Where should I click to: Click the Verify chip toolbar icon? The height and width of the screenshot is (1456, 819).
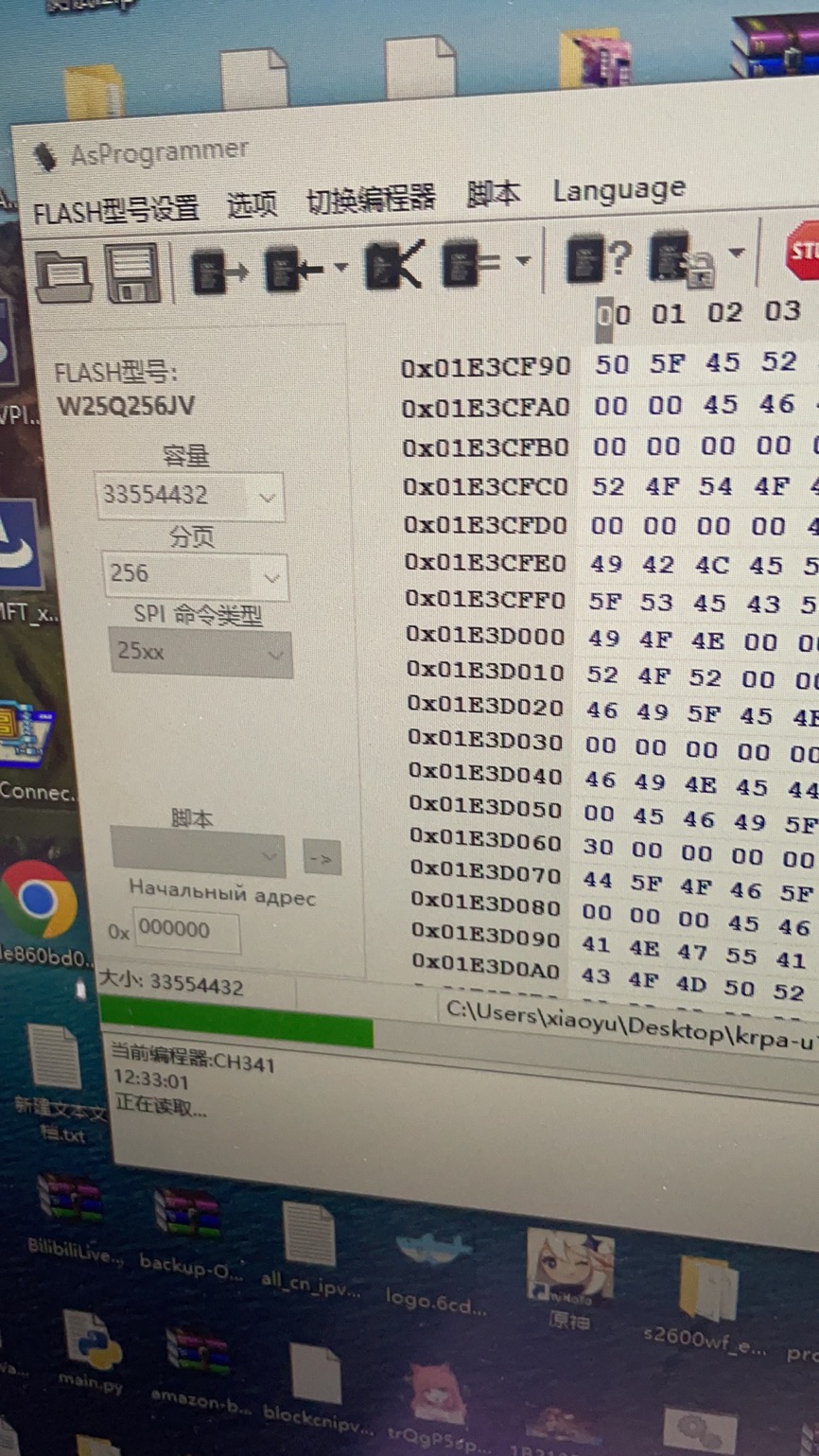(470, 262)
